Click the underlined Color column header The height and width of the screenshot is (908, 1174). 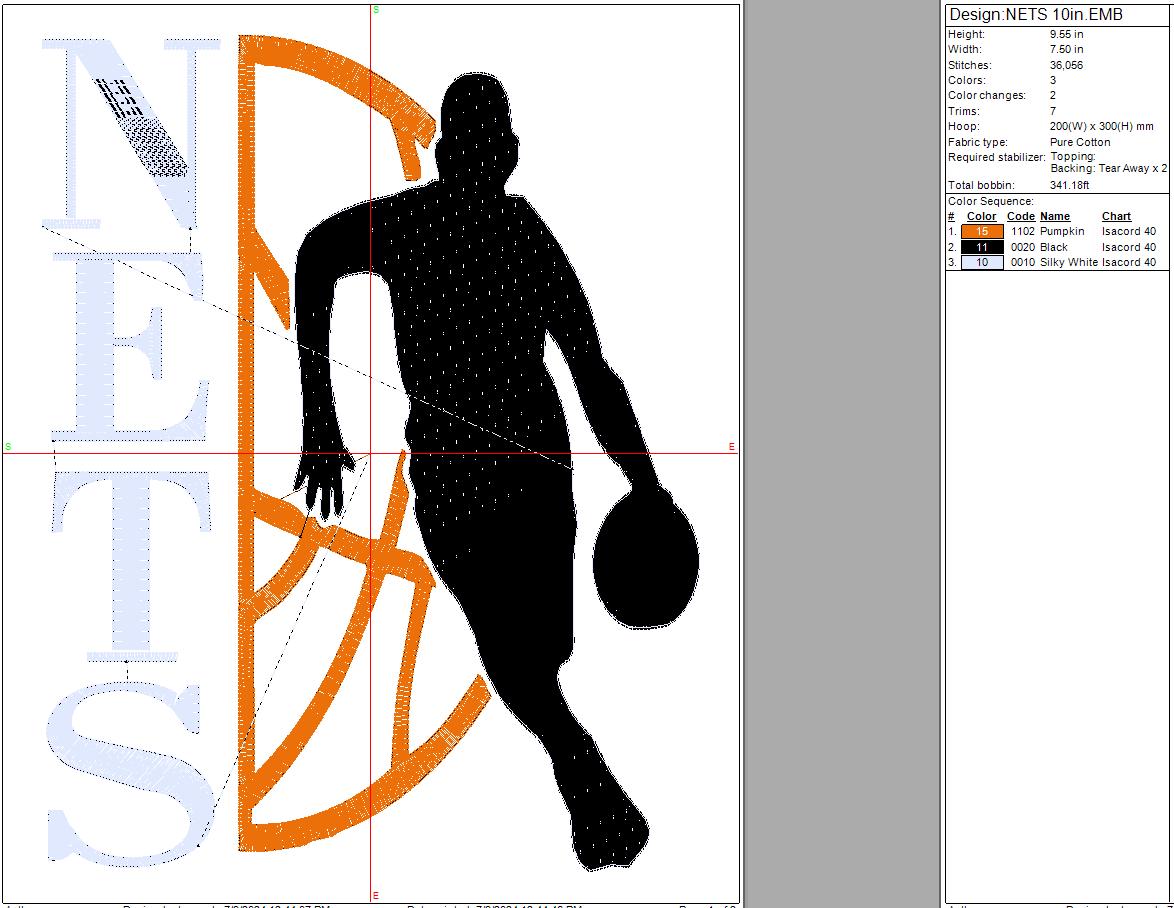point(981,216)
